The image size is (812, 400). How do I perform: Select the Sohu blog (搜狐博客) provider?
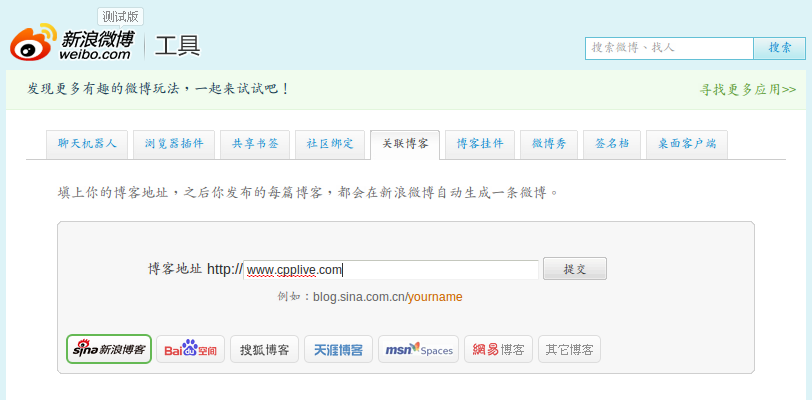click(265, 349)
